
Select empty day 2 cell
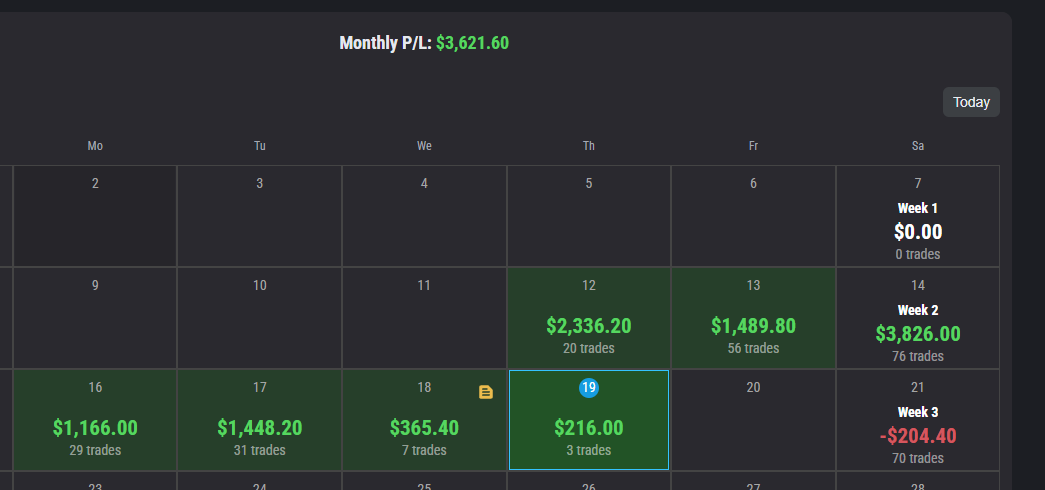click(x=95, y=216)
